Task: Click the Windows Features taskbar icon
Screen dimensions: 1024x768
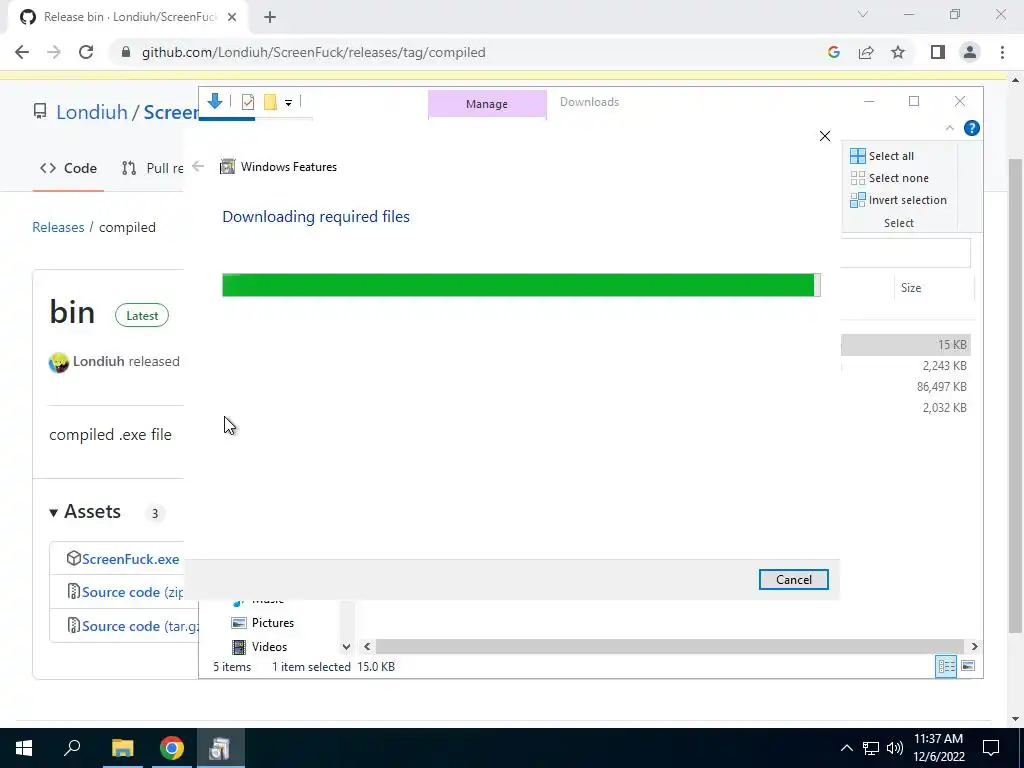Action: click(220, 748)
